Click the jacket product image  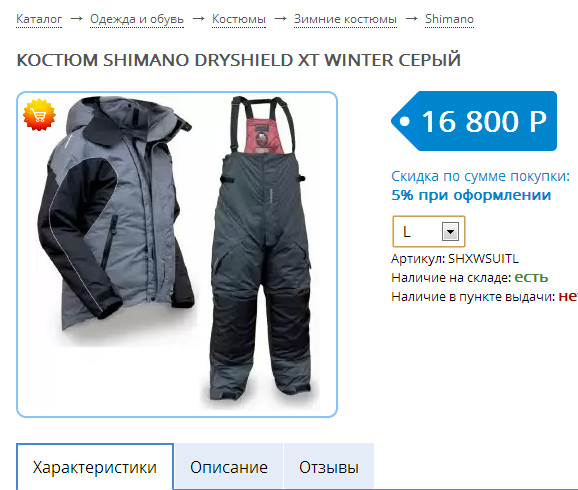[115, 219]
